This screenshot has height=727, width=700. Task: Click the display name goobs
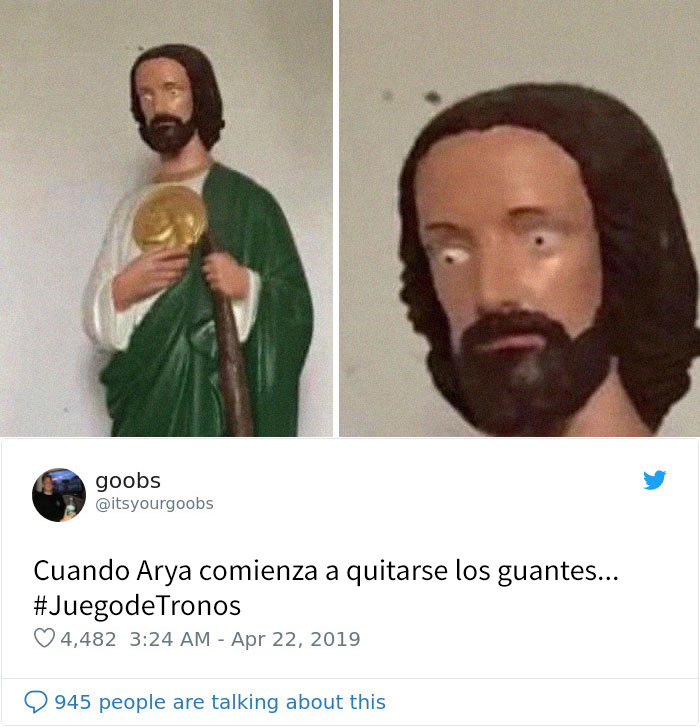(128, 480)
